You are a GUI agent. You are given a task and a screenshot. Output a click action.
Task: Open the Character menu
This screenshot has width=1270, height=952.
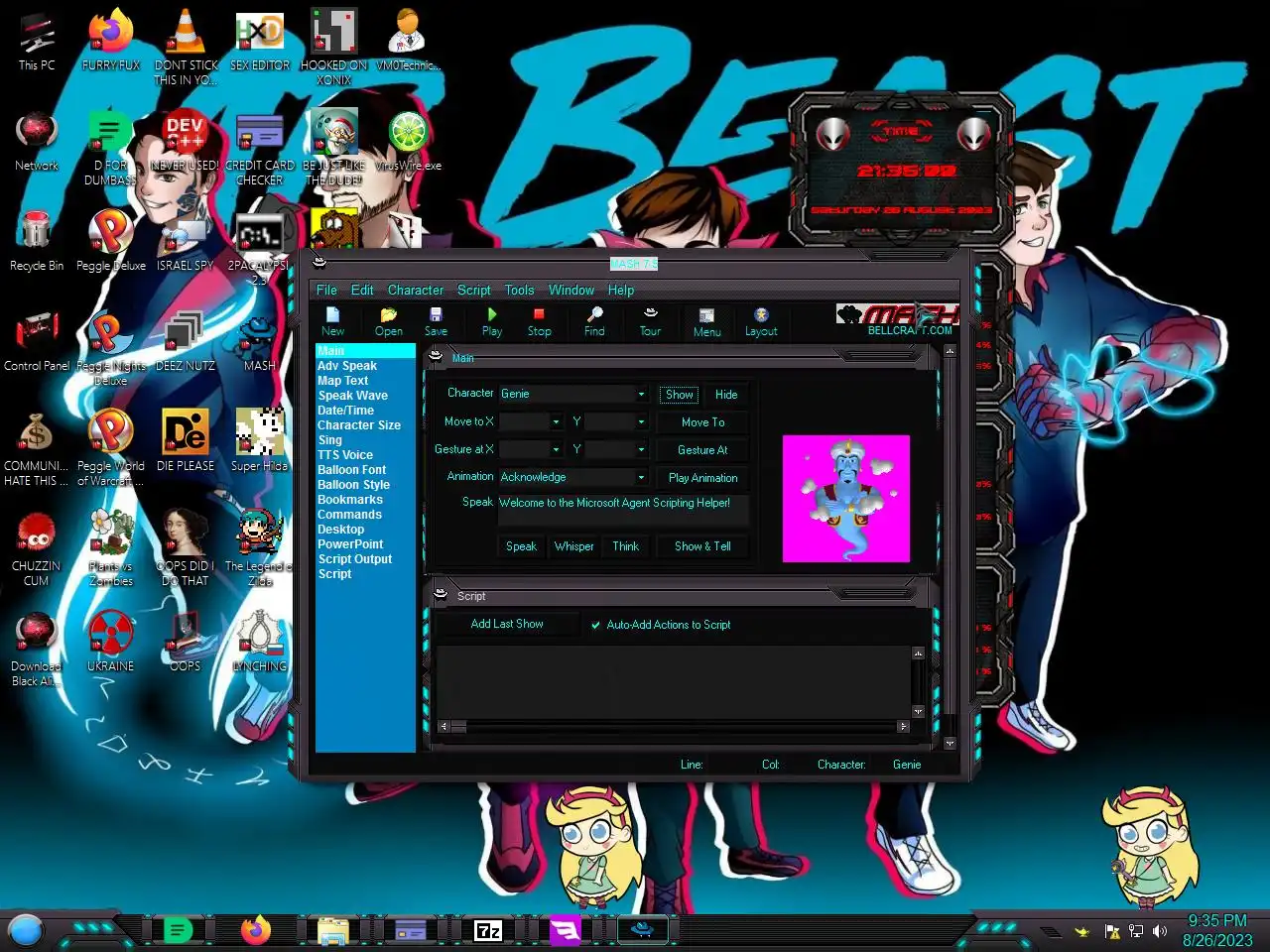click(x=416, y=290)
